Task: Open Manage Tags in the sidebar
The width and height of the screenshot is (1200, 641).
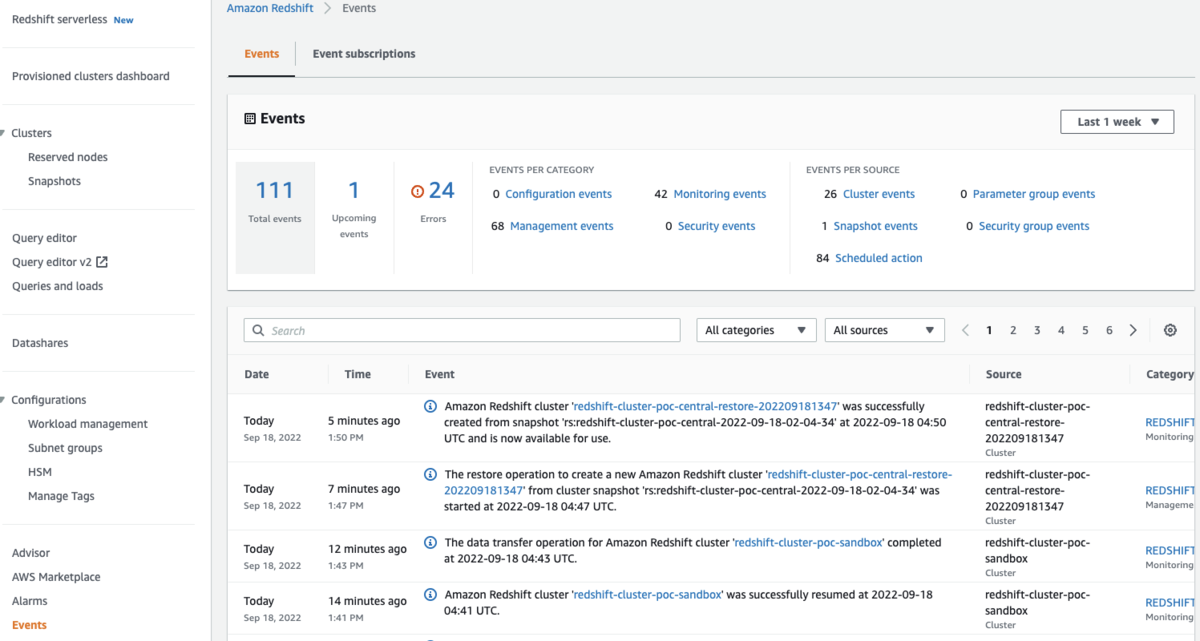Action: coord(61,496)
